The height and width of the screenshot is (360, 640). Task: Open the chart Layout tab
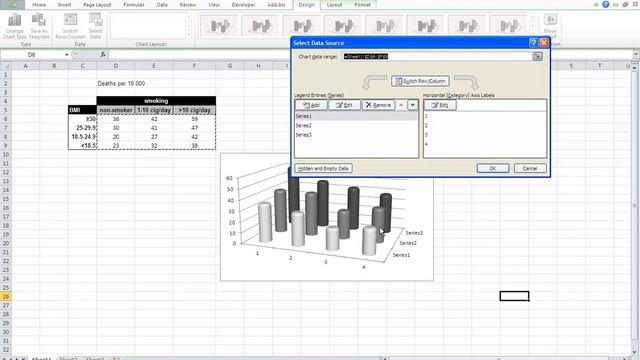[x=334, y=5]
